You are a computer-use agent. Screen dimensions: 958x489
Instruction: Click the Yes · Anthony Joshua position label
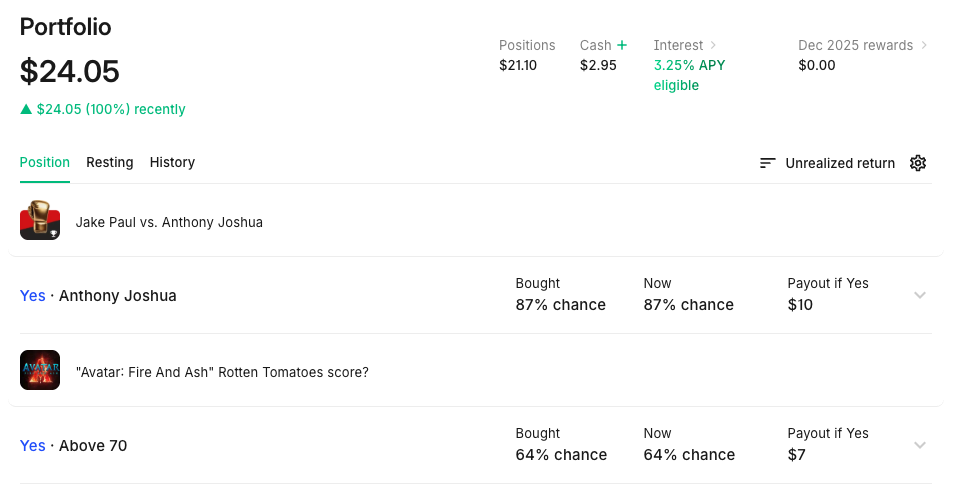pyautogui.click(x=98, y=296)
